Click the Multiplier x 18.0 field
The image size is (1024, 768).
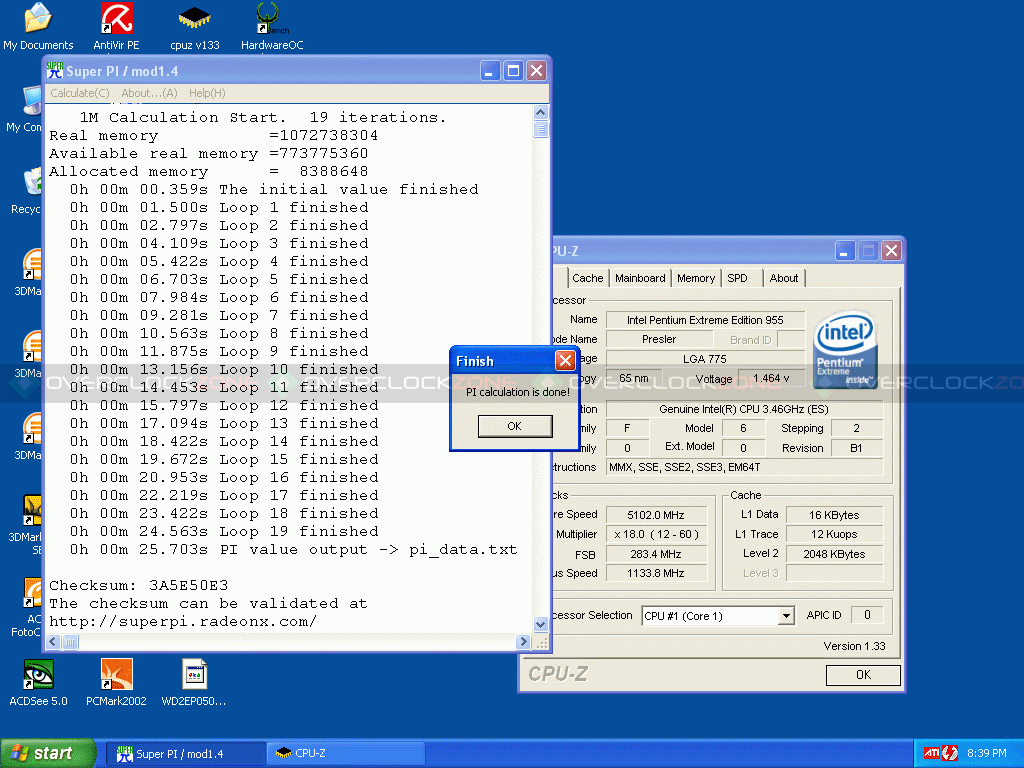click(656, 534)
